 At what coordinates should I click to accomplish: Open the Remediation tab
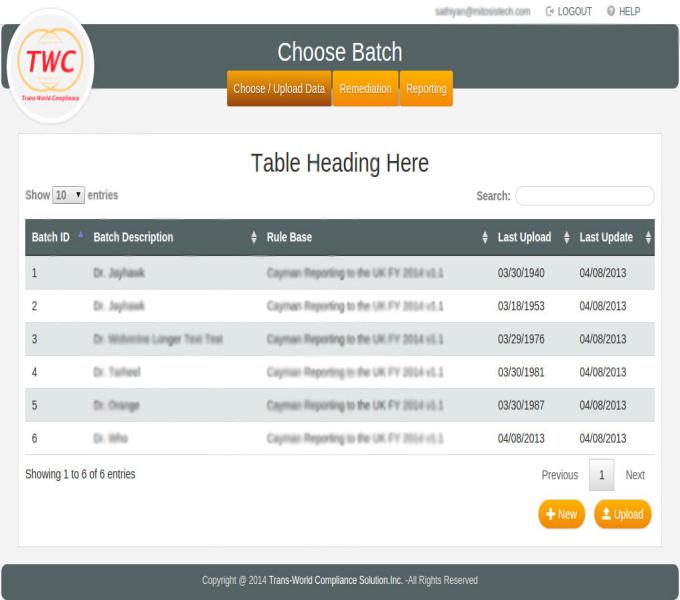[x=365, y=89]
